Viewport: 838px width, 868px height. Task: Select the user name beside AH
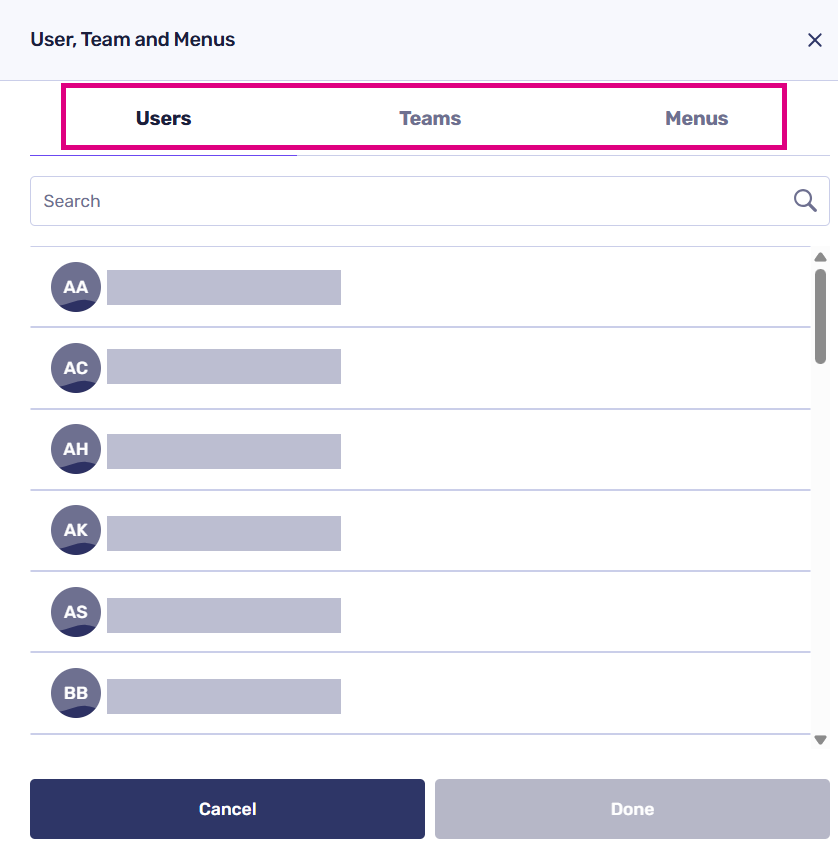[224, 451]
